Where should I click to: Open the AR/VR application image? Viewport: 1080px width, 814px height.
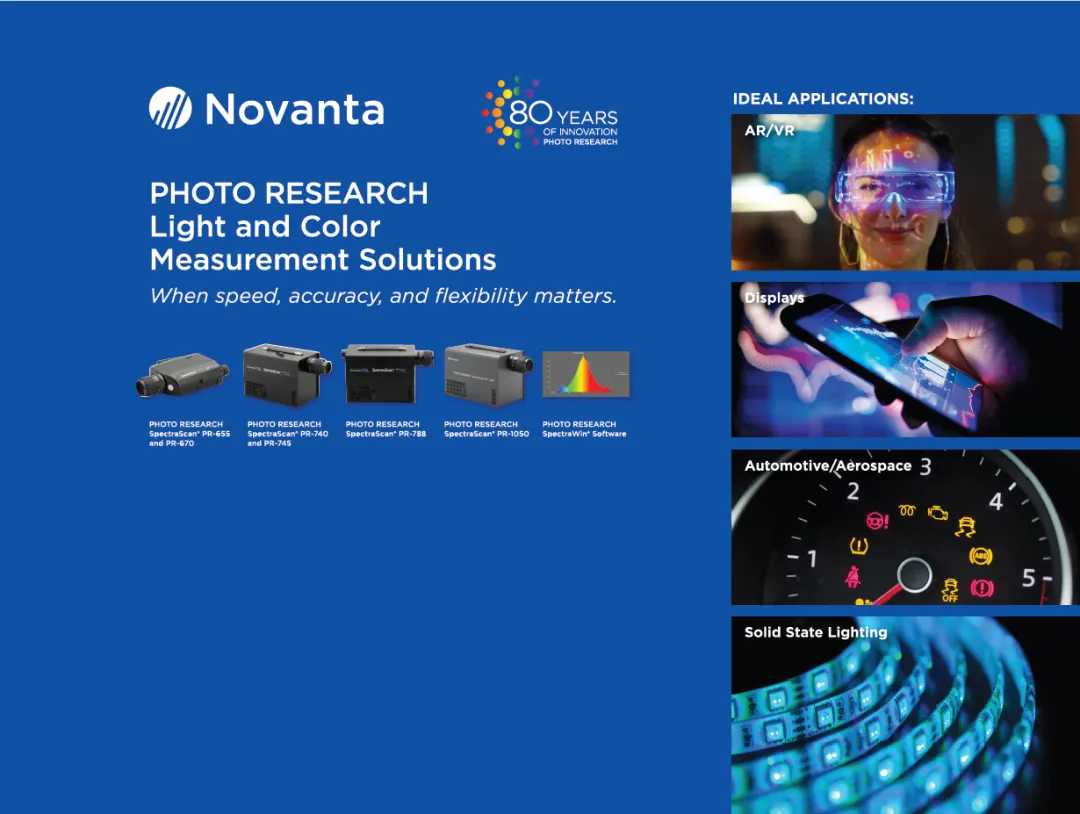tap(905, 192)
